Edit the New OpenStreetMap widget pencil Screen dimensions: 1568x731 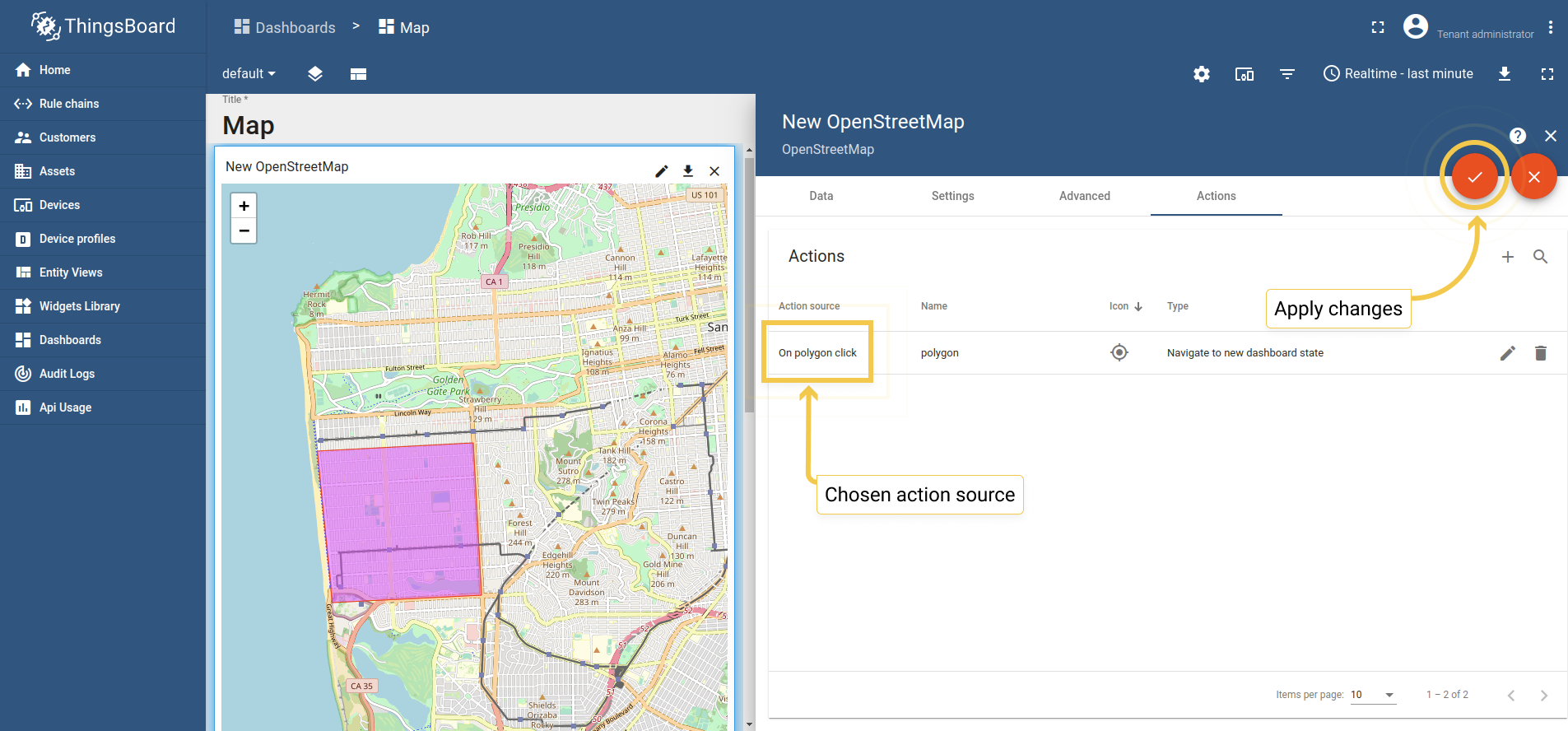click(x=662, y=171)
